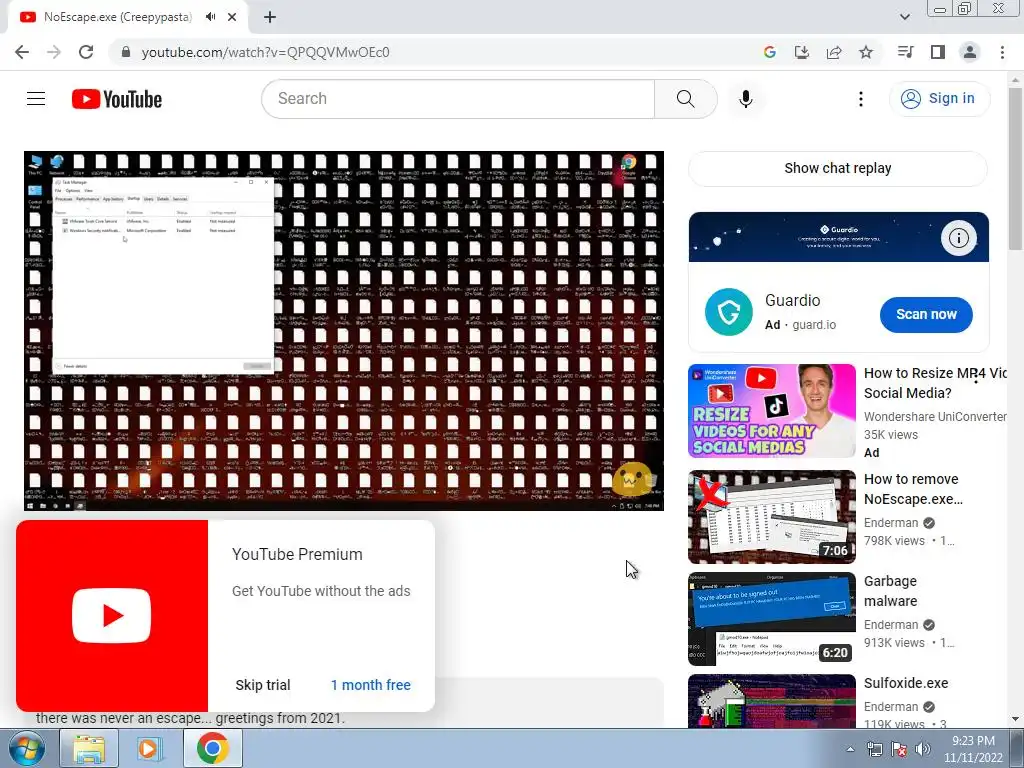Viewport: 1024px width, 768px height.
Task: Close the NoEscape.exe browser tab
Action: tap(232, 17)
